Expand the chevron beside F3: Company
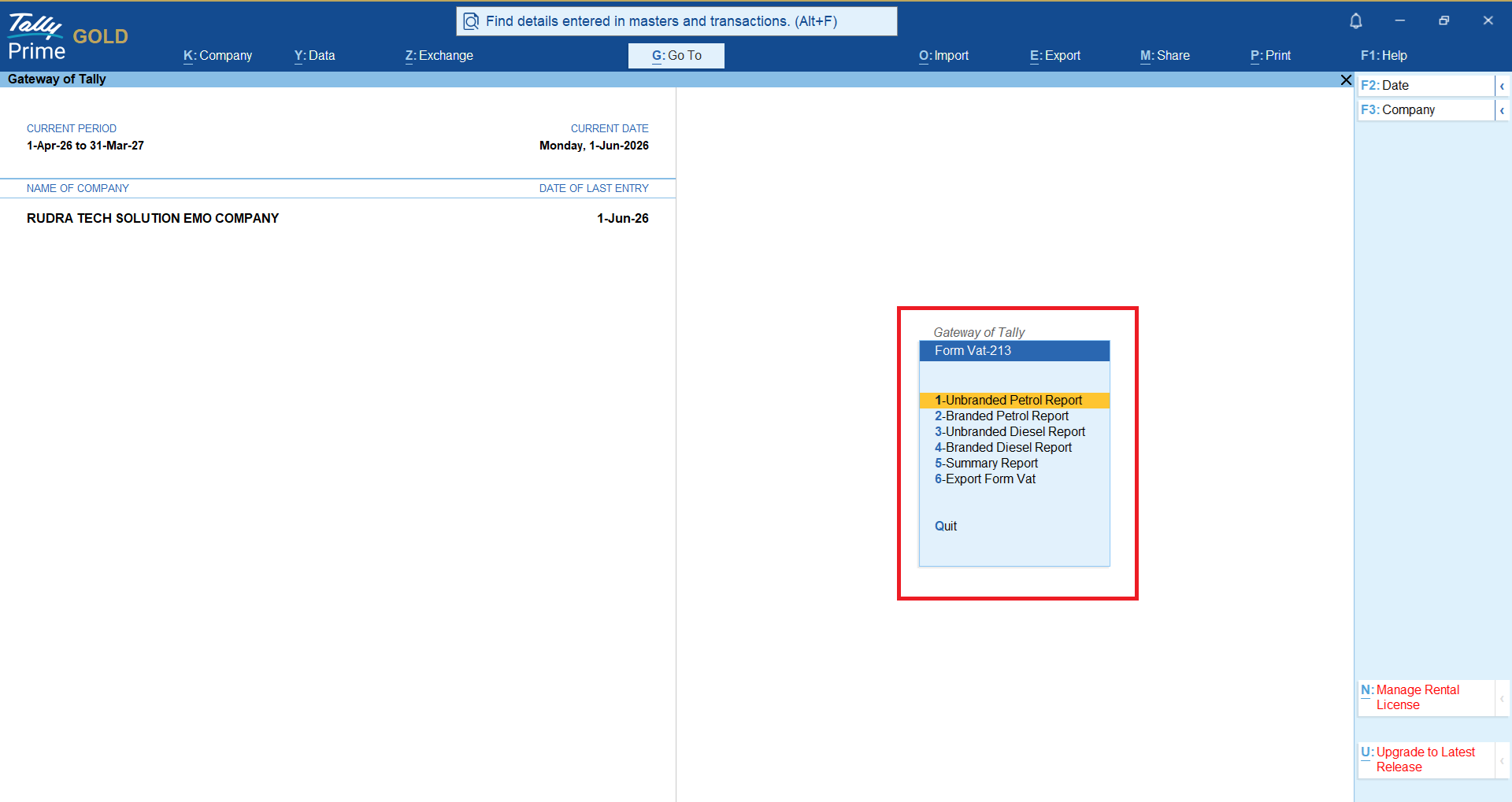This screenshot has height=802, width=1512. [1502, 110]
